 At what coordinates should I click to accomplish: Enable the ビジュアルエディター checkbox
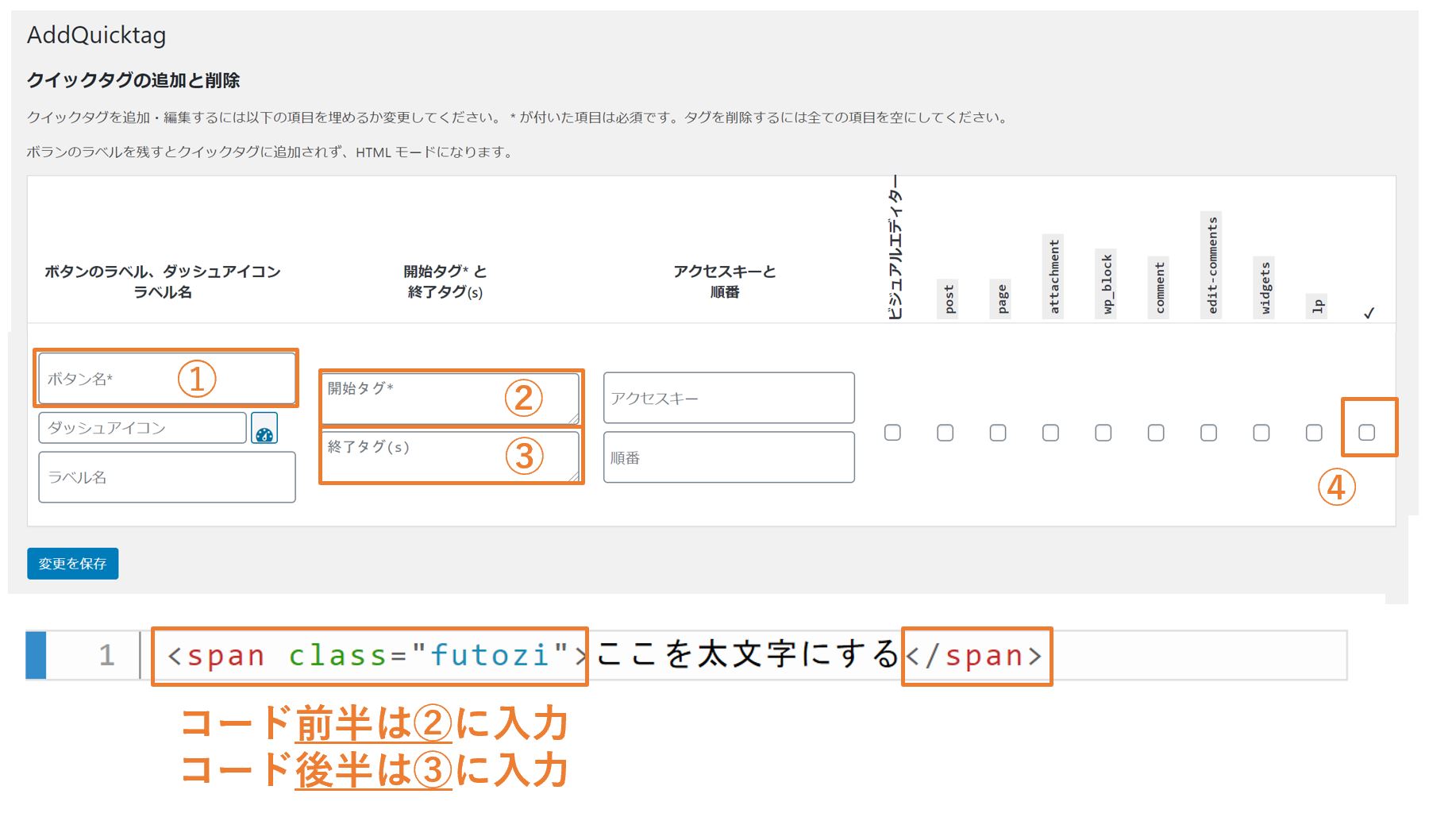click(892, 433)
